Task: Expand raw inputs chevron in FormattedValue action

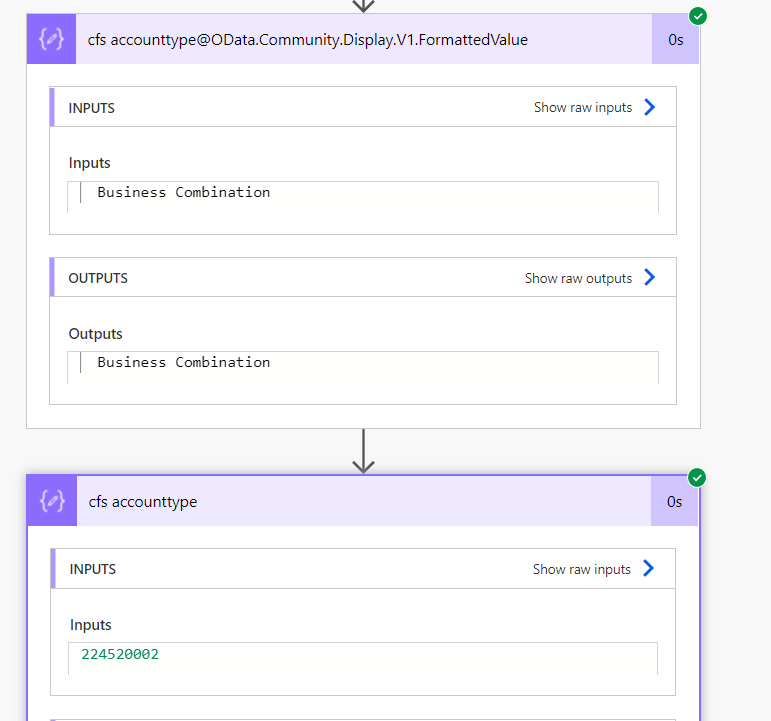Action: (x=650, y=107)
